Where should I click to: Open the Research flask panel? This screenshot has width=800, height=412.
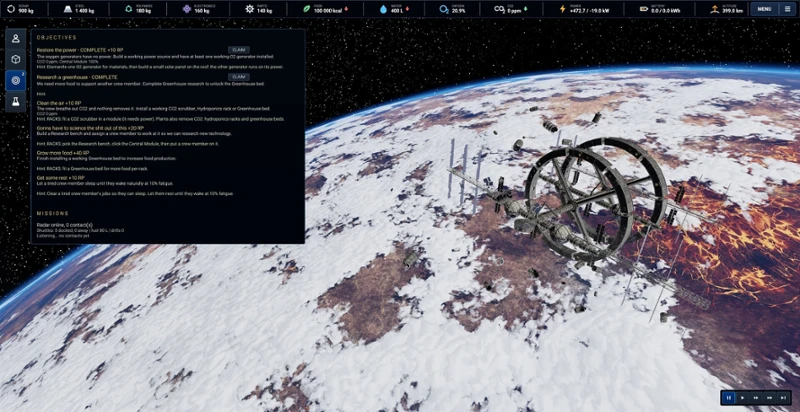pos(16,101)
